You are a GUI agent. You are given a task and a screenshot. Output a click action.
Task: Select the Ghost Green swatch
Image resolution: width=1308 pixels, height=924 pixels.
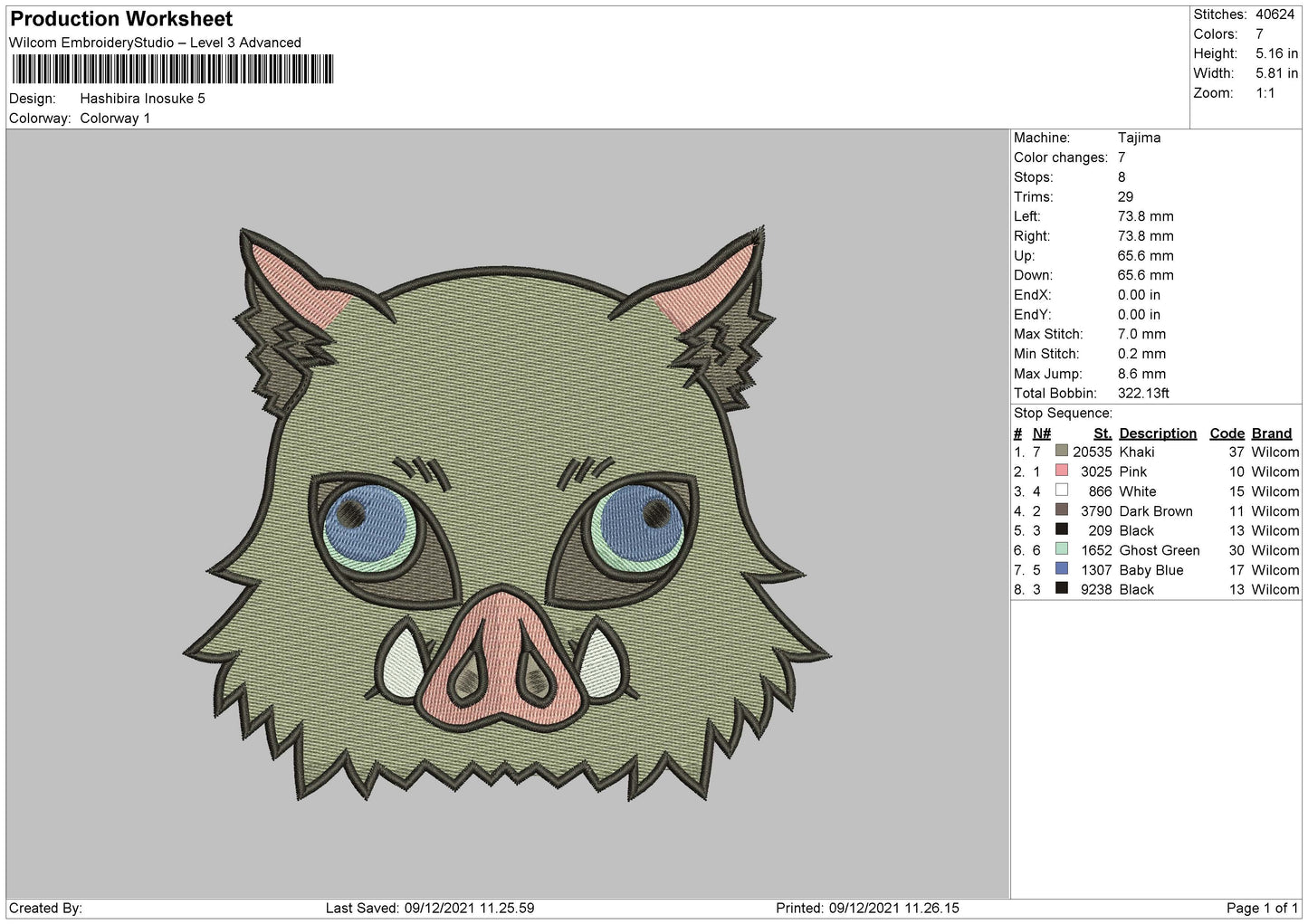1062,549
